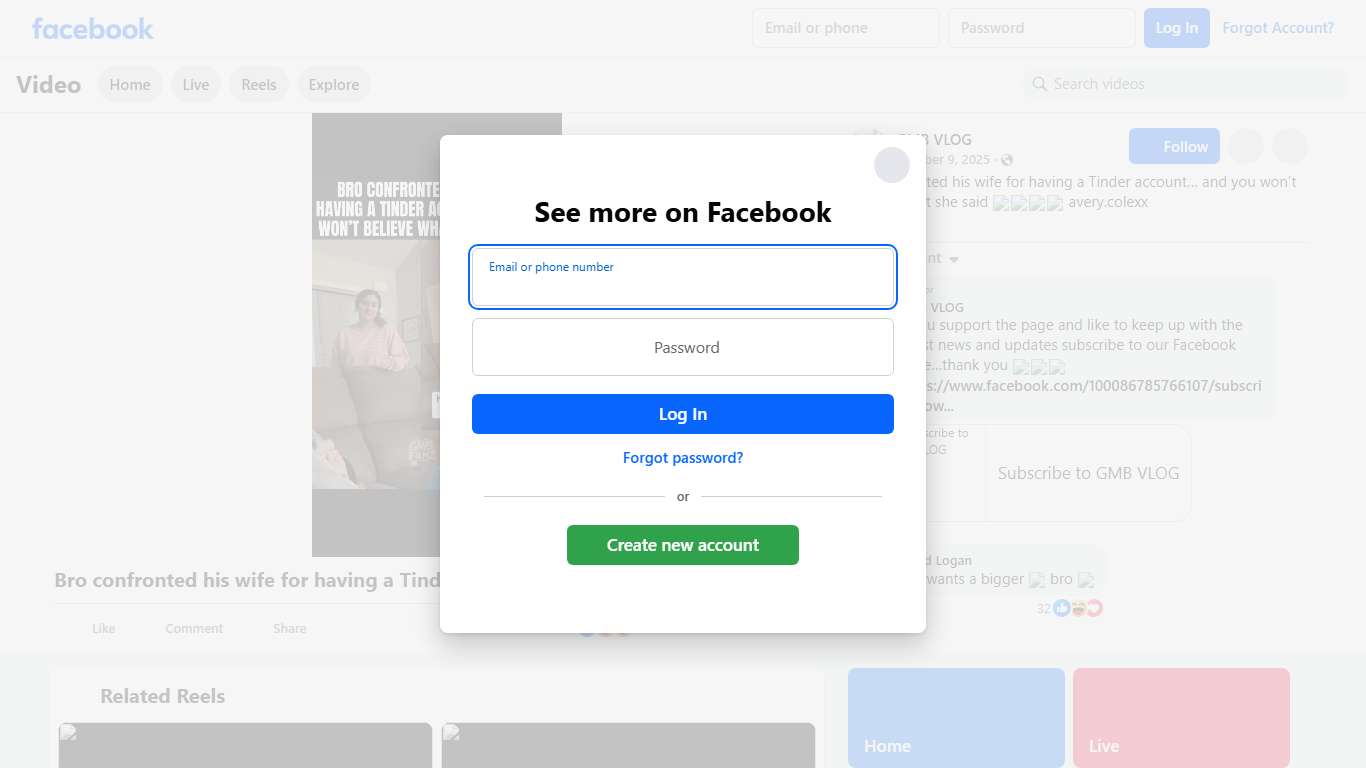Click the reaction emoji icons under Logan's comment

pyautogui.click(x=1078, y=608)
